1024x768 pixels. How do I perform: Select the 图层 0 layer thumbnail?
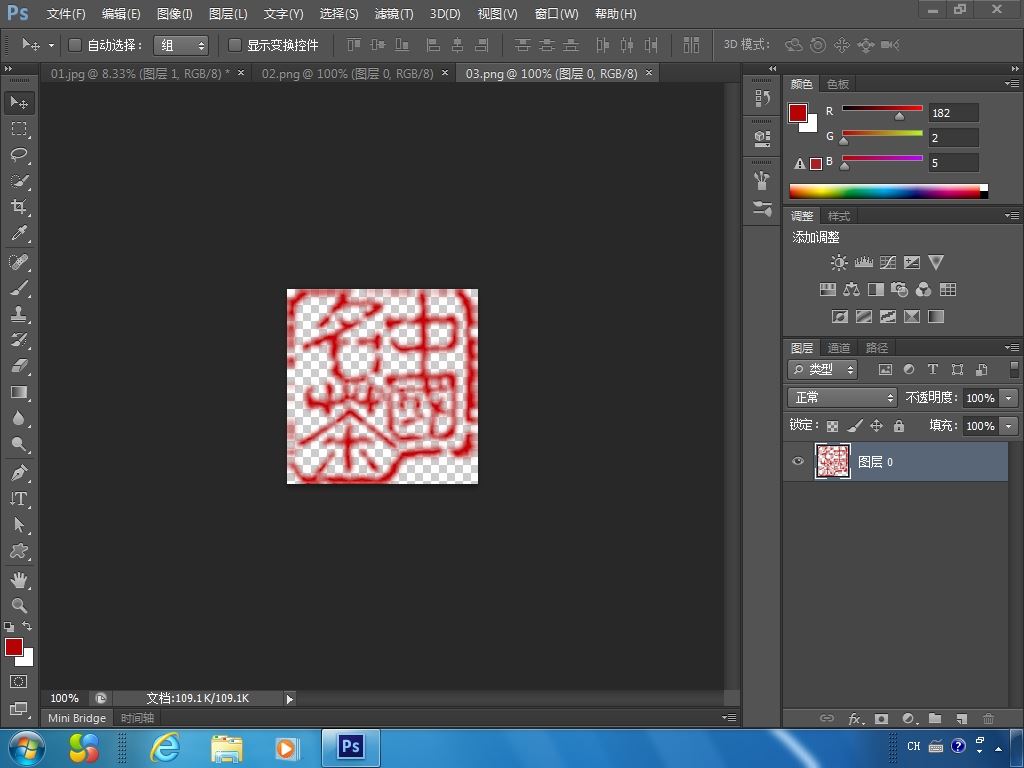(833, 461)
